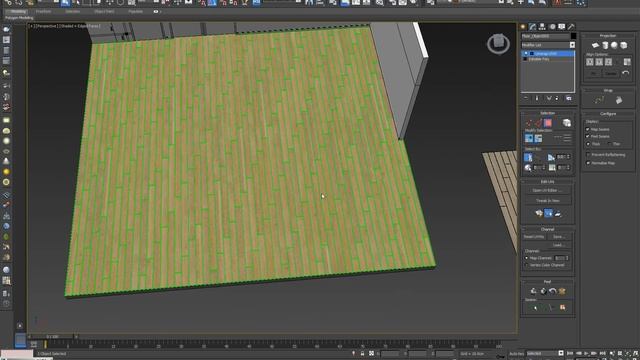
Task: Click Shrink selection icon
Action: (x=538, y=138)
